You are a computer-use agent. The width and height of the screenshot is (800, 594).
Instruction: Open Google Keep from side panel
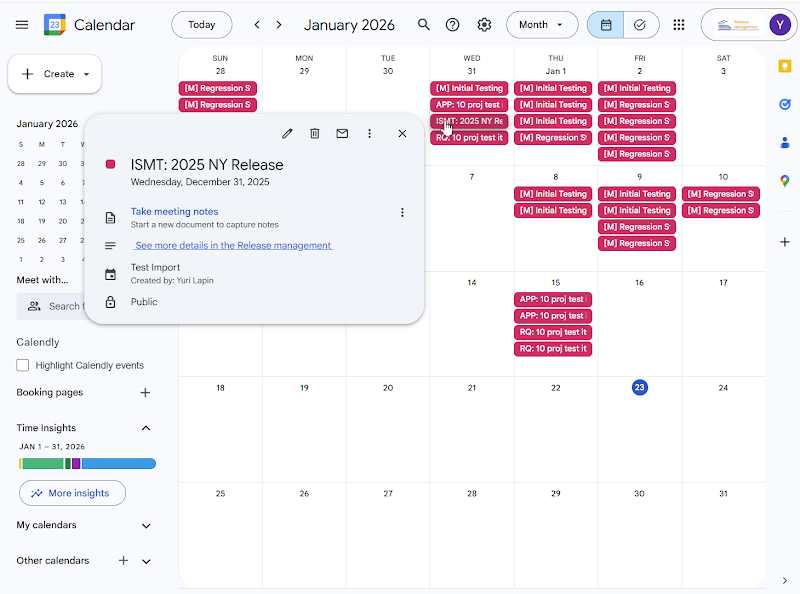pyautogui.click(x=784, y=66)
